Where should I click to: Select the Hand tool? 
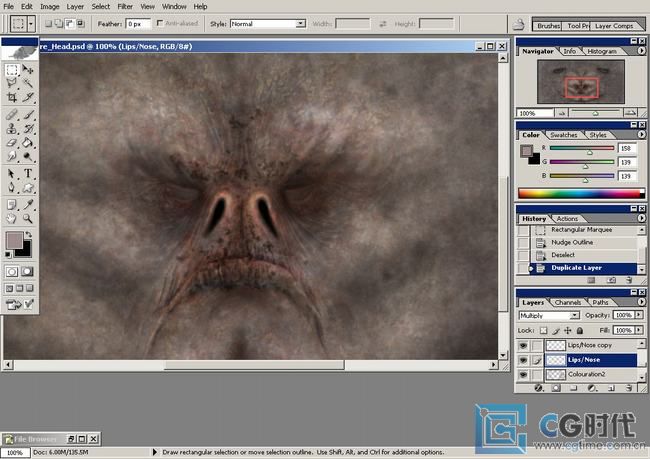[x=12, y=218]
